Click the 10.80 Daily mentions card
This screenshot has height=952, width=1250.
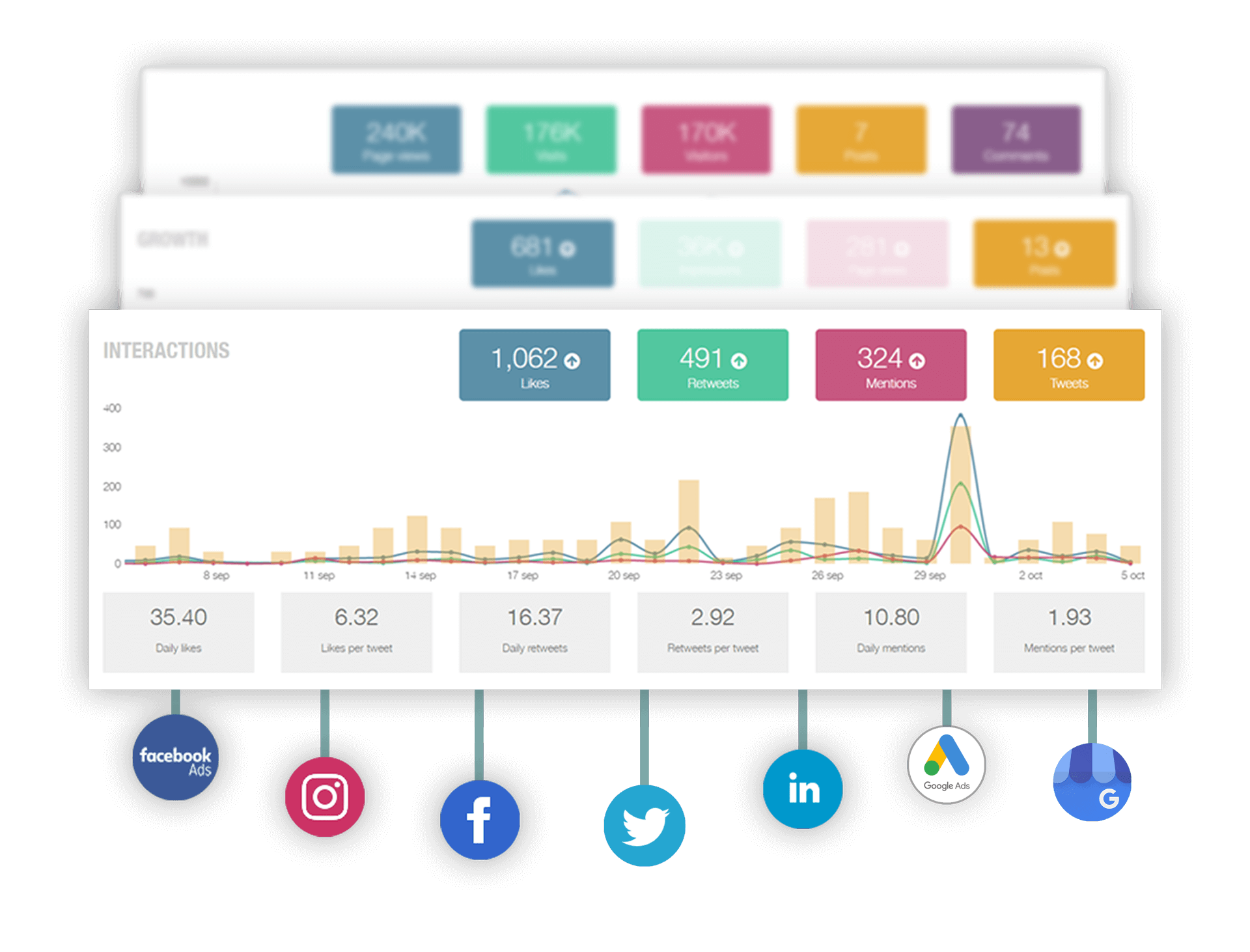coord(891,632)
